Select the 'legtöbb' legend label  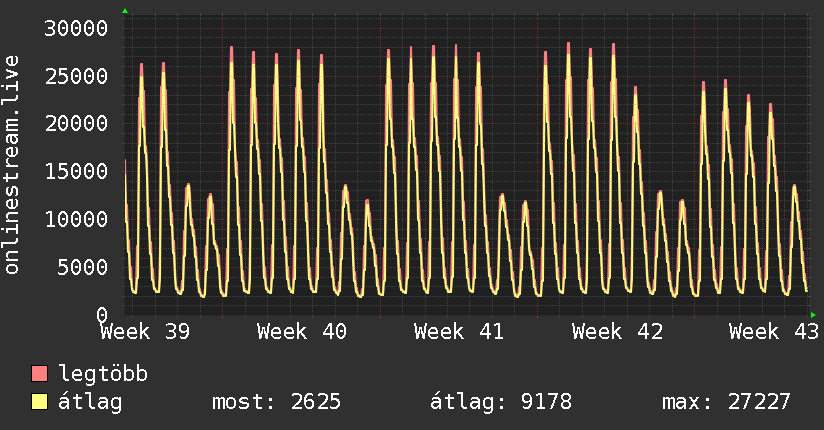[x=103, y=374]
